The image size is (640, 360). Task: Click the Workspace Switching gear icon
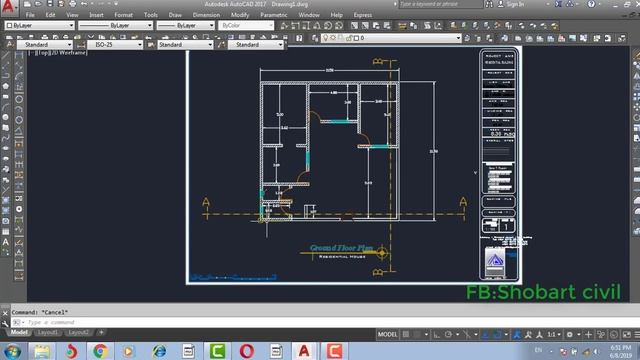(569, 335)
